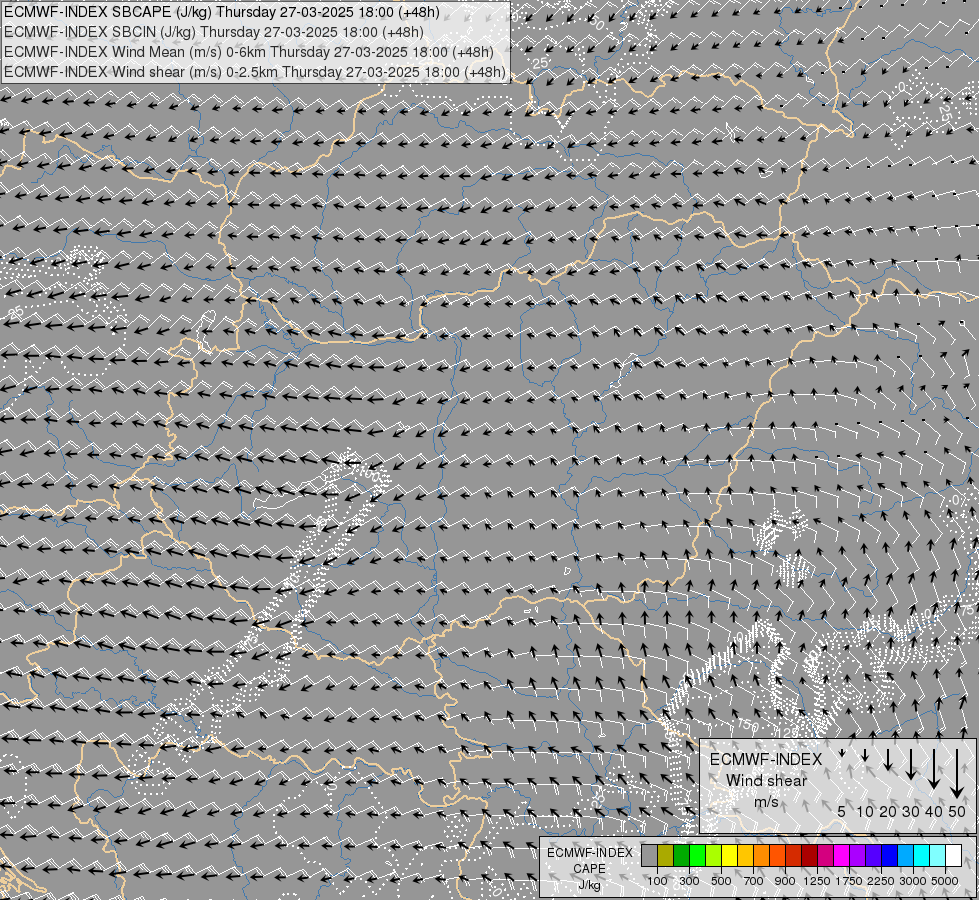Select the pure blue CAPE legend swatch
The image size is (979, 900).
tap(890, 855)
